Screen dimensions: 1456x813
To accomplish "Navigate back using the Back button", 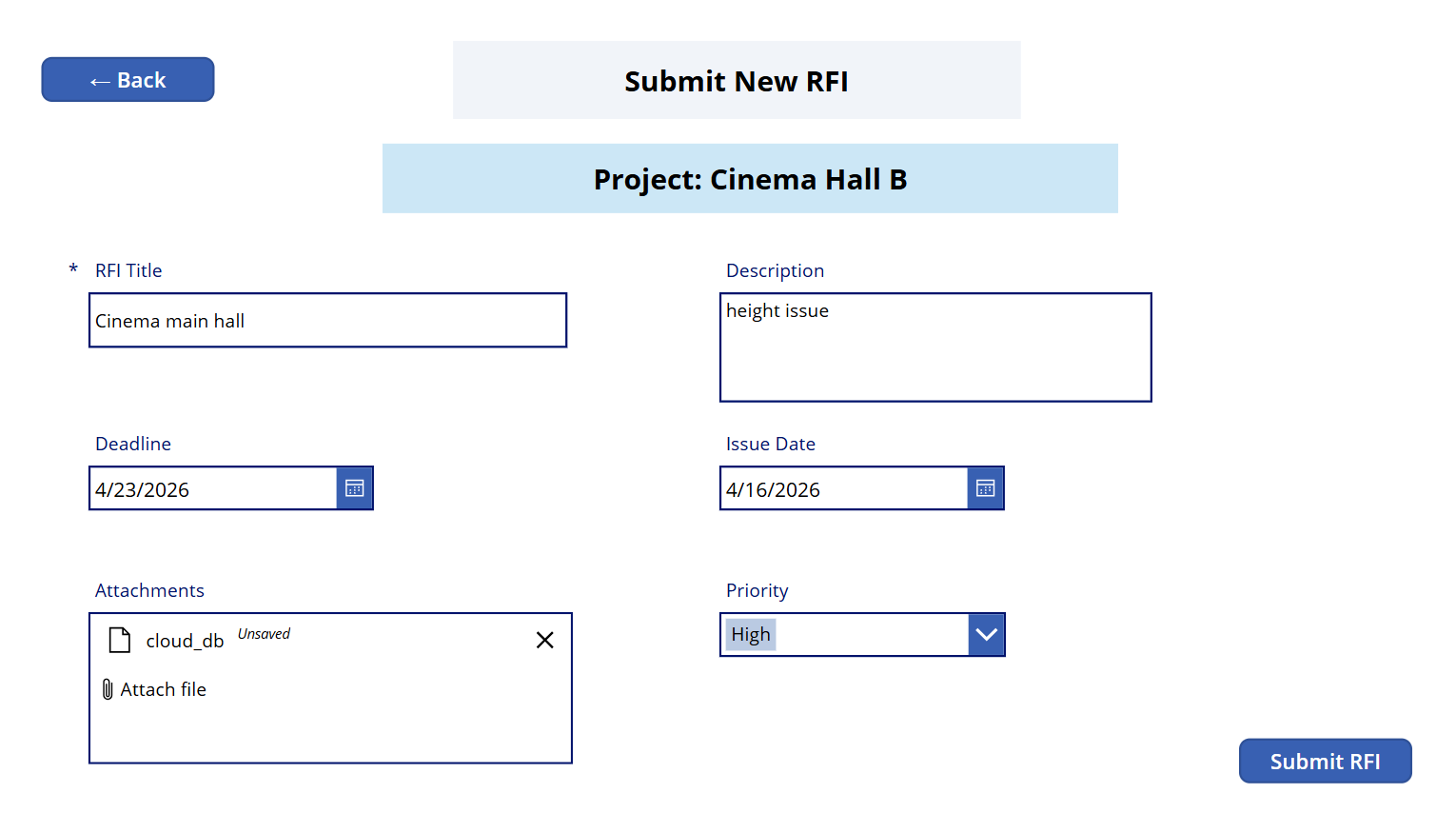I will click(128, 79).
